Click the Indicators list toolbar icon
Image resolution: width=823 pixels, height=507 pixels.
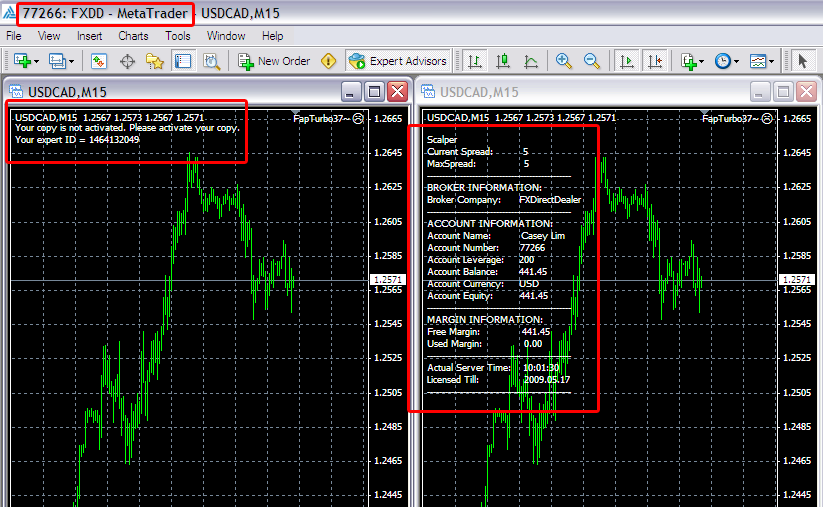[x=689, y=61]
